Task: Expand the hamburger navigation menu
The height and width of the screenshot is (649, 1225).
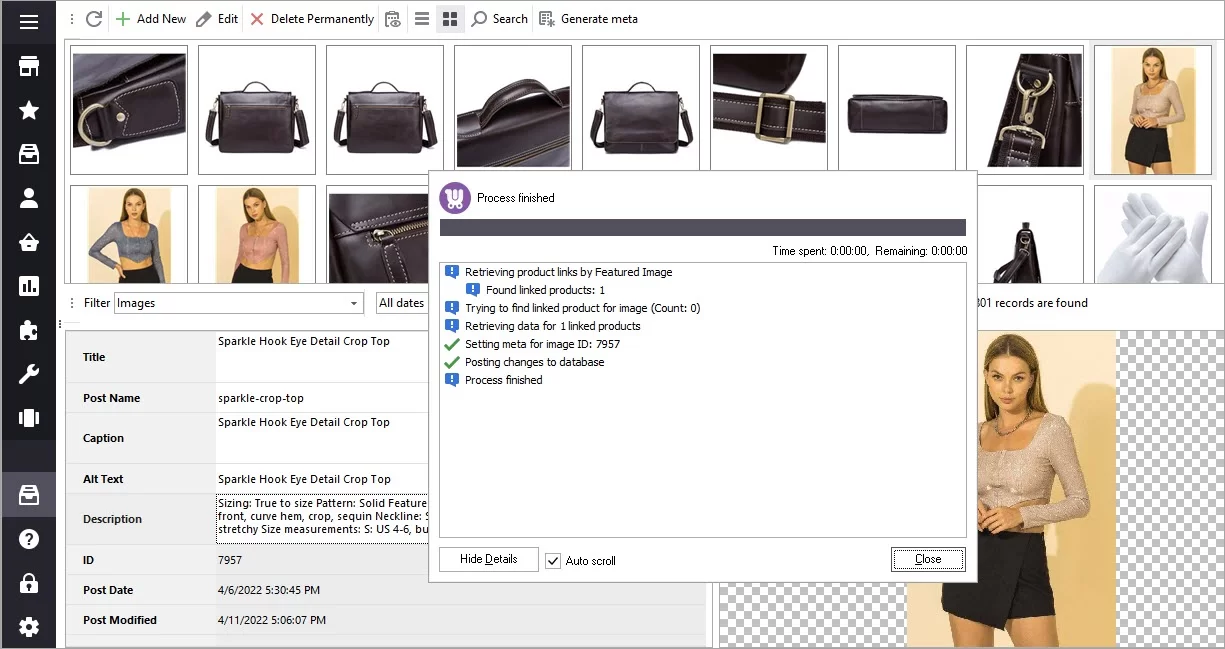Action: click(28, 20)
